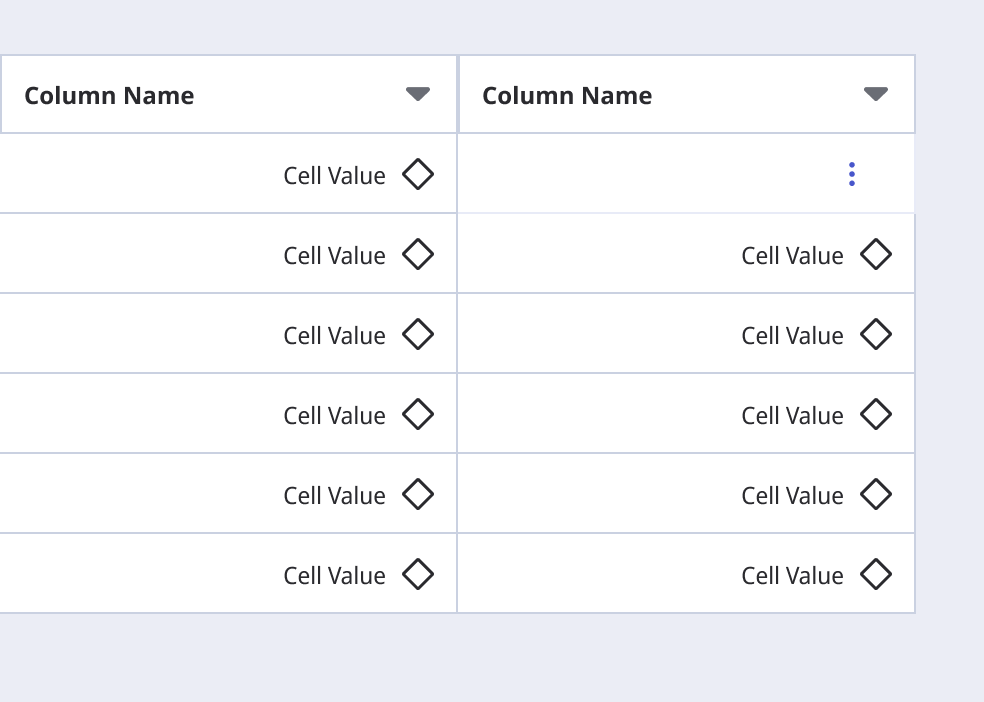Select Cell Value text in left column's last row
The width and height of the screenshot is (984, 702).
point(334,576)
